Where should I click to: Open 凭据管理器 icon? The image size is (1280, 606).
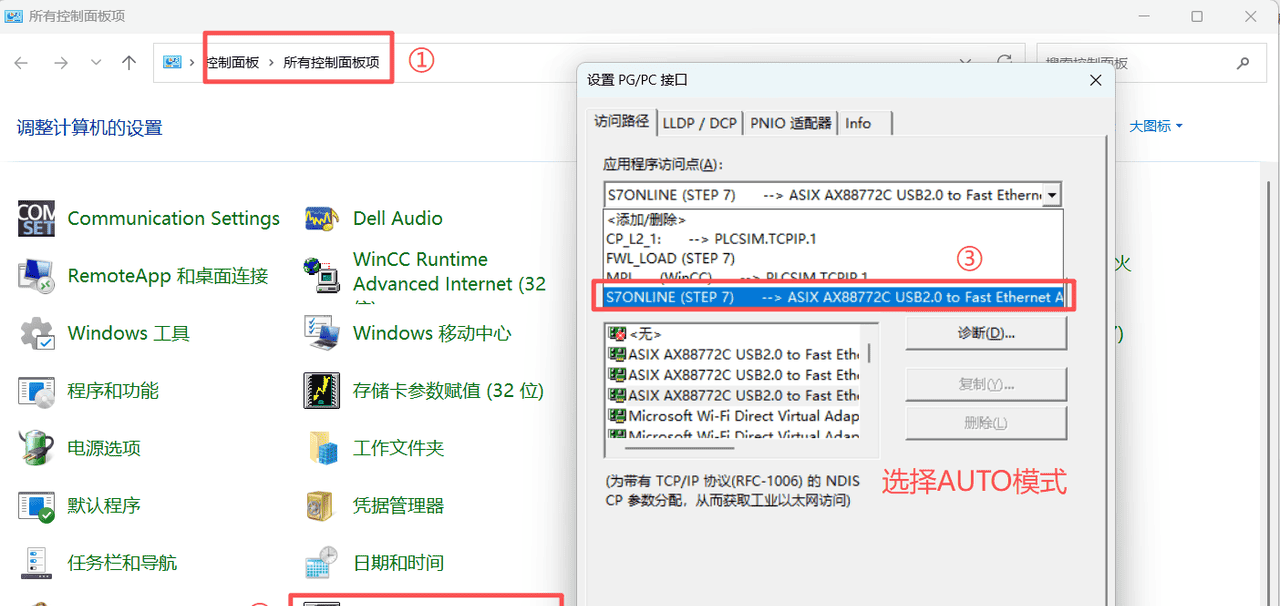click(322, 506)
